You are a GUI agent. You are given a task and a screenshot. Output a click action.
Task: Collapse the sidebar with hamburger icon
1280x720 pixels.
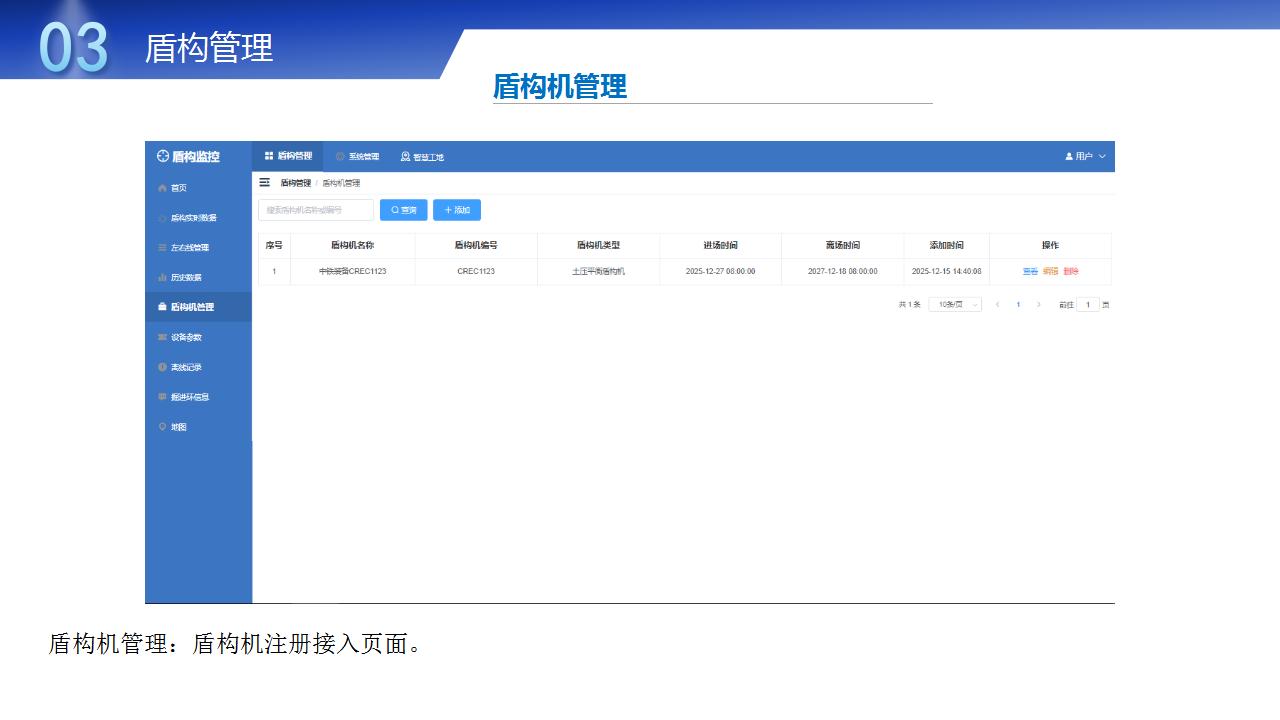coord(265,183)
